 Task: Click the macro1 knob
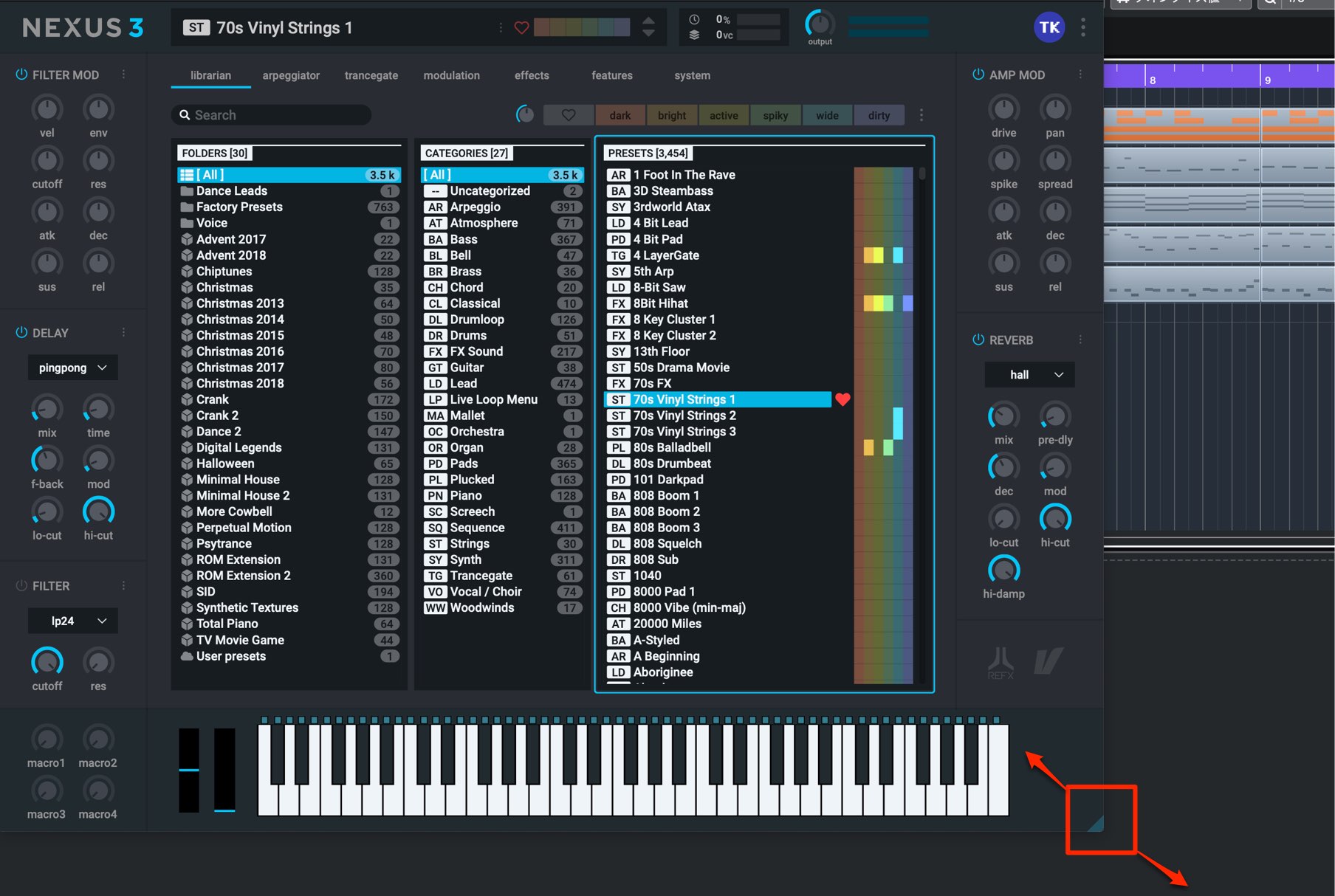47,739
